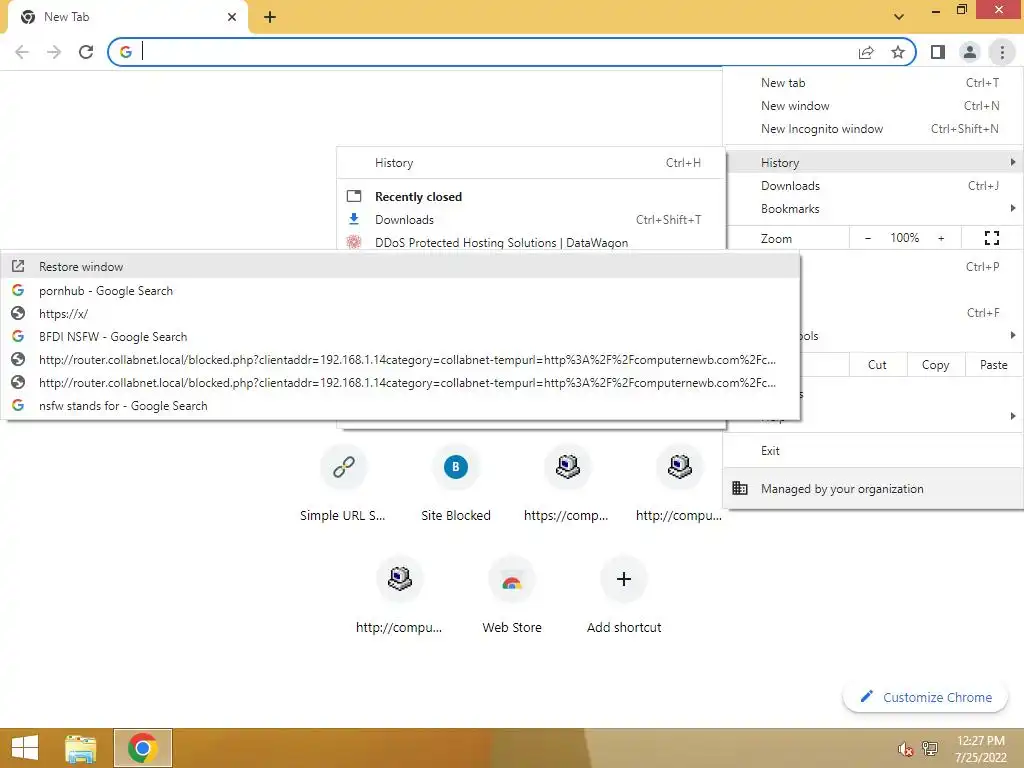
Task: Expand the History submenu arrow
Action: [1012, 162]
